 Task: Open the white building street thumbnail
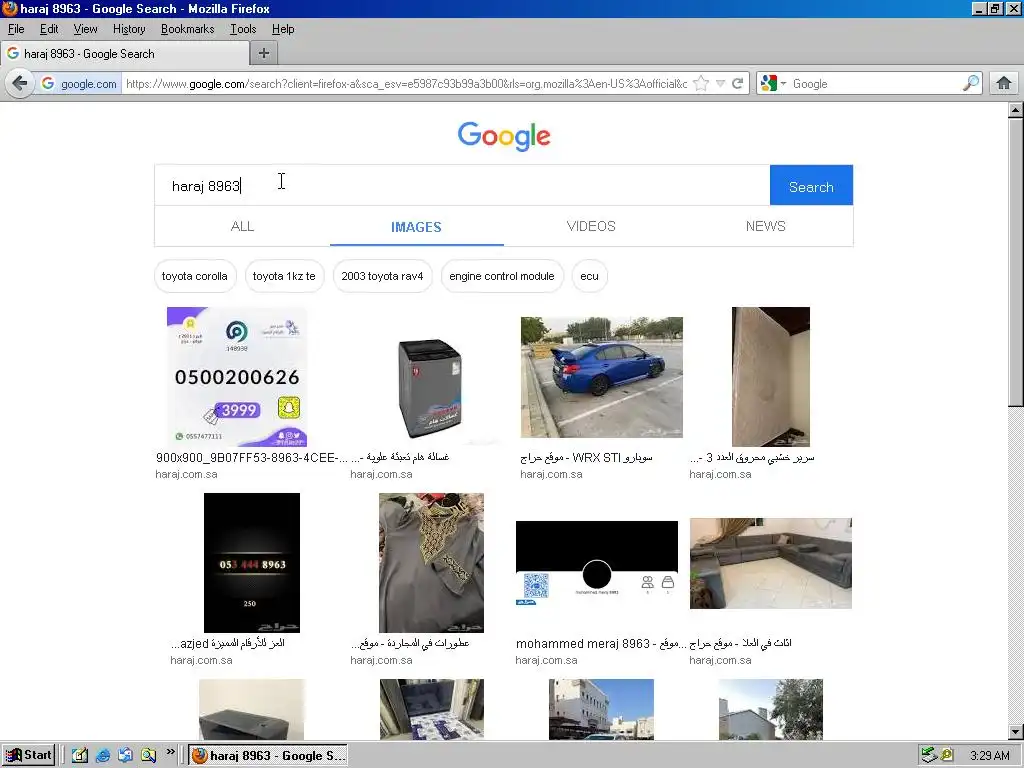pos(601,709)
